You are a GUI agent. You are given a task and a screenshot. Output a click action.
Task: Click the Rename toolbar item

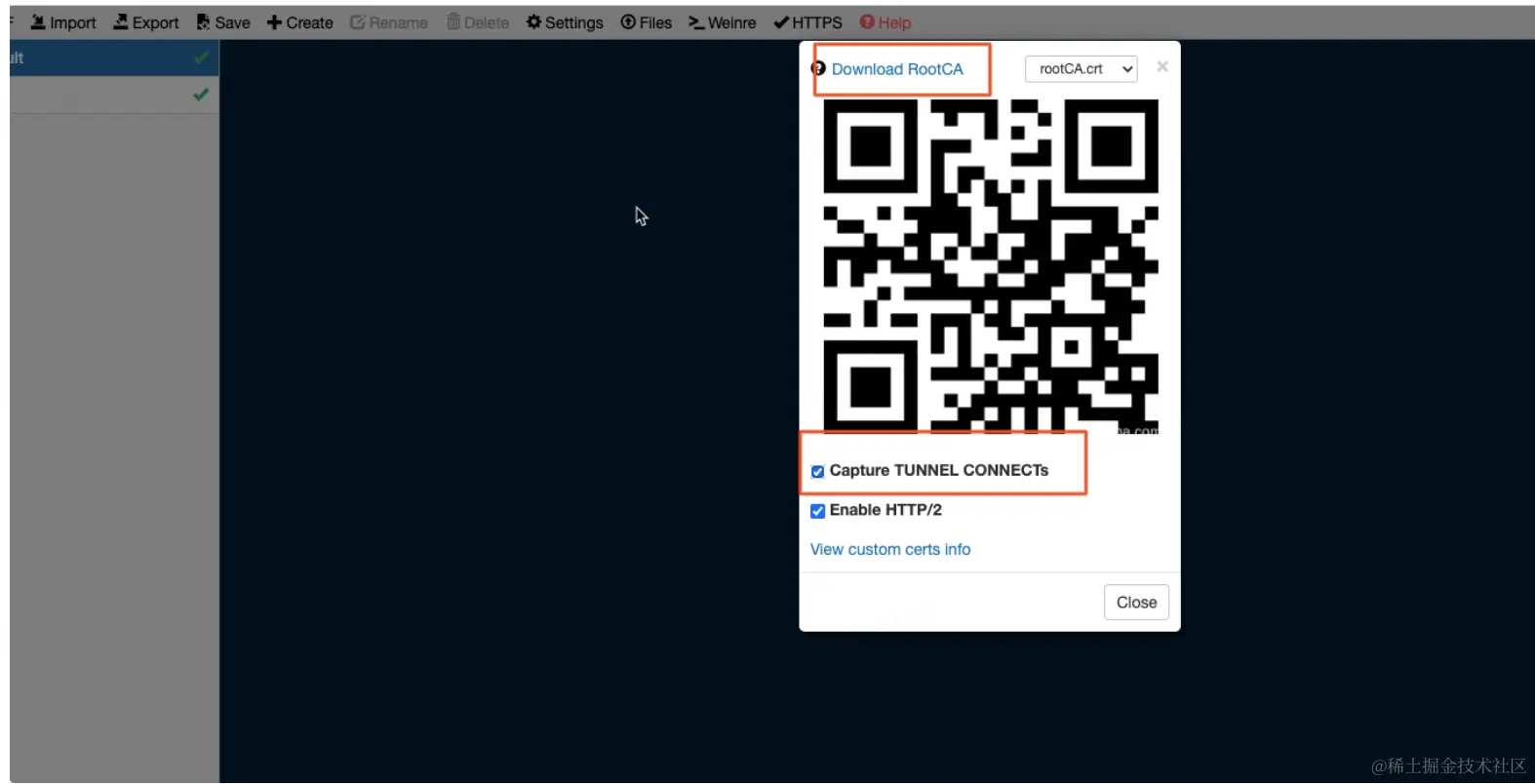coord(389,22)
